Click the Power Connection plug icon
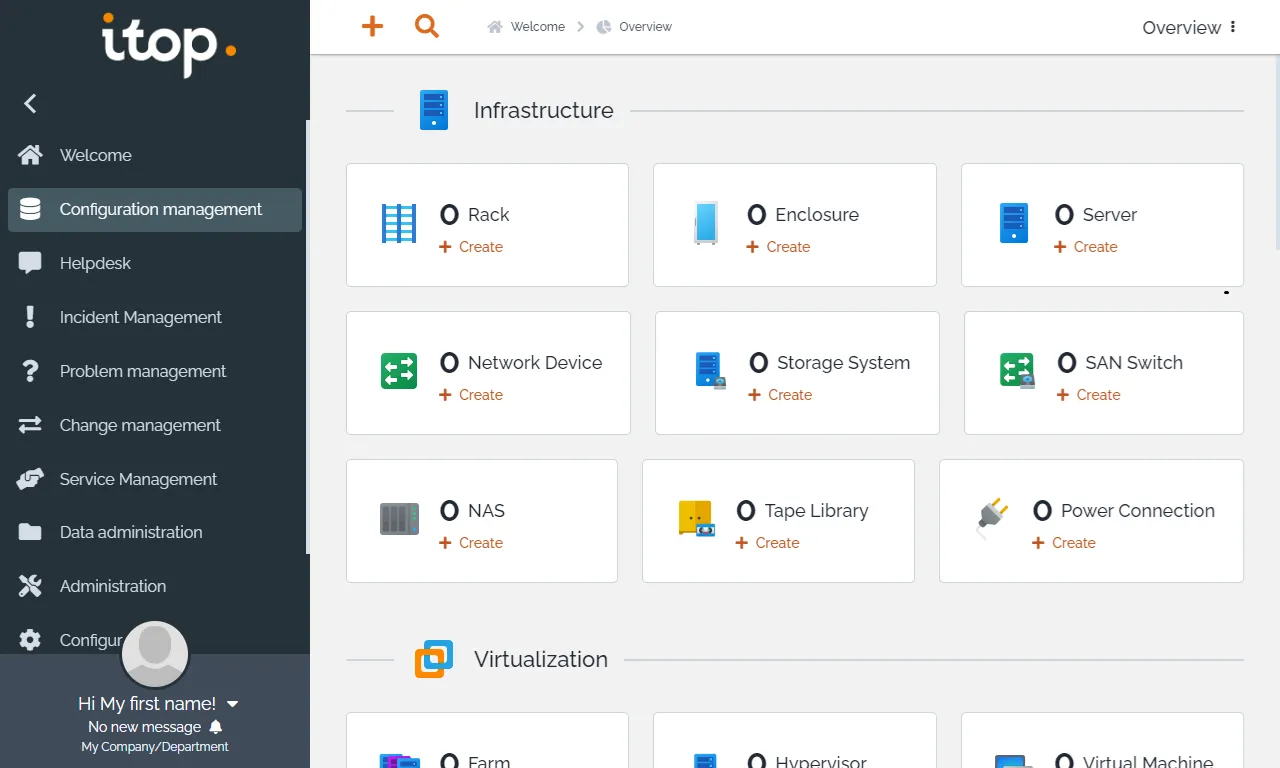 click(992, 519)
